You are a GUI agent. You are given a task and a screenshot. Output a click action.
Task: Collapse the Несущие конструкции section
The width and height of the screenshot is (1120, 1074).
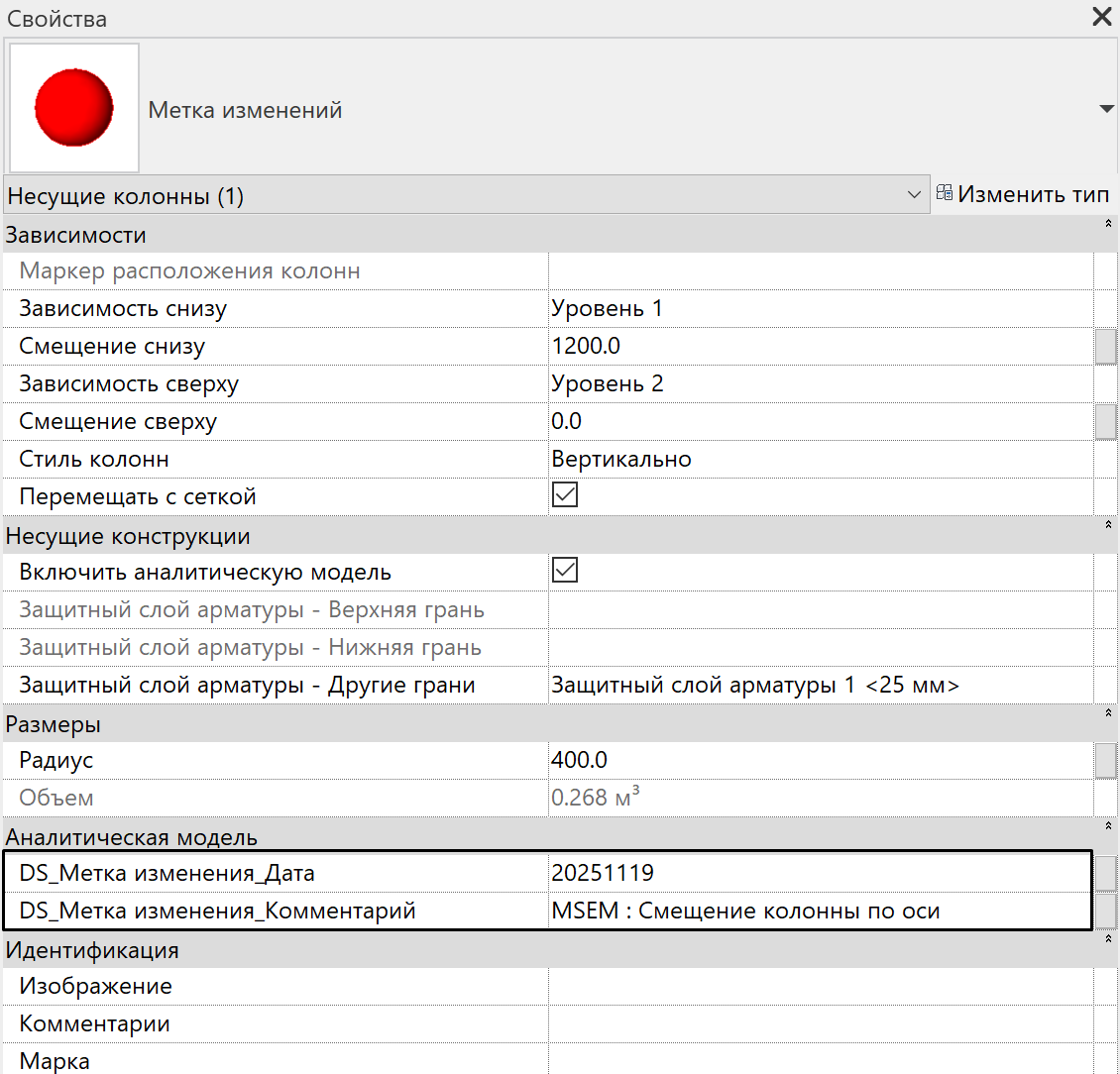(1108, 525)
